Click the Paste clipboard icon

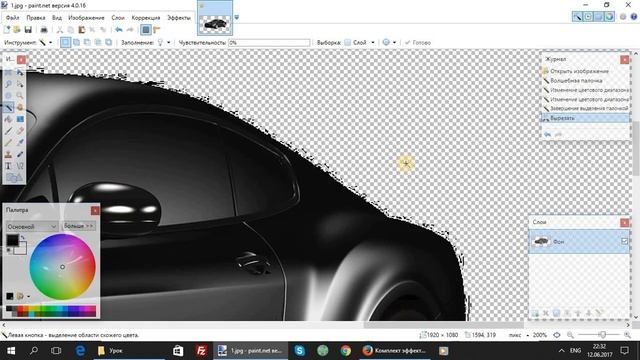82,30
